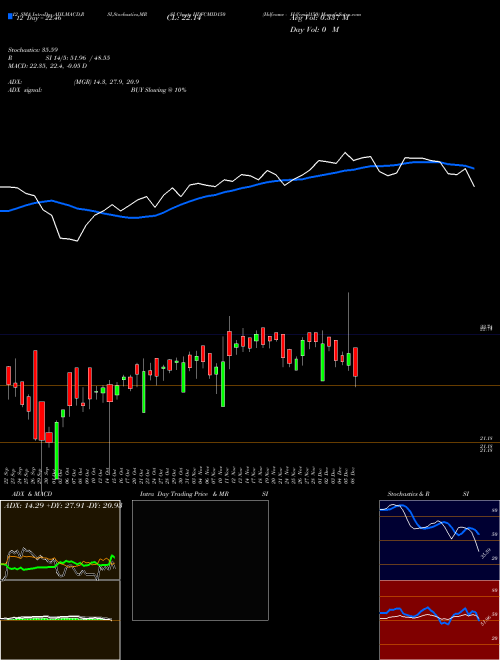500x660 pixels.
Task: Open the ADX indicator mini chart
Action: click(x=60, y=540)
